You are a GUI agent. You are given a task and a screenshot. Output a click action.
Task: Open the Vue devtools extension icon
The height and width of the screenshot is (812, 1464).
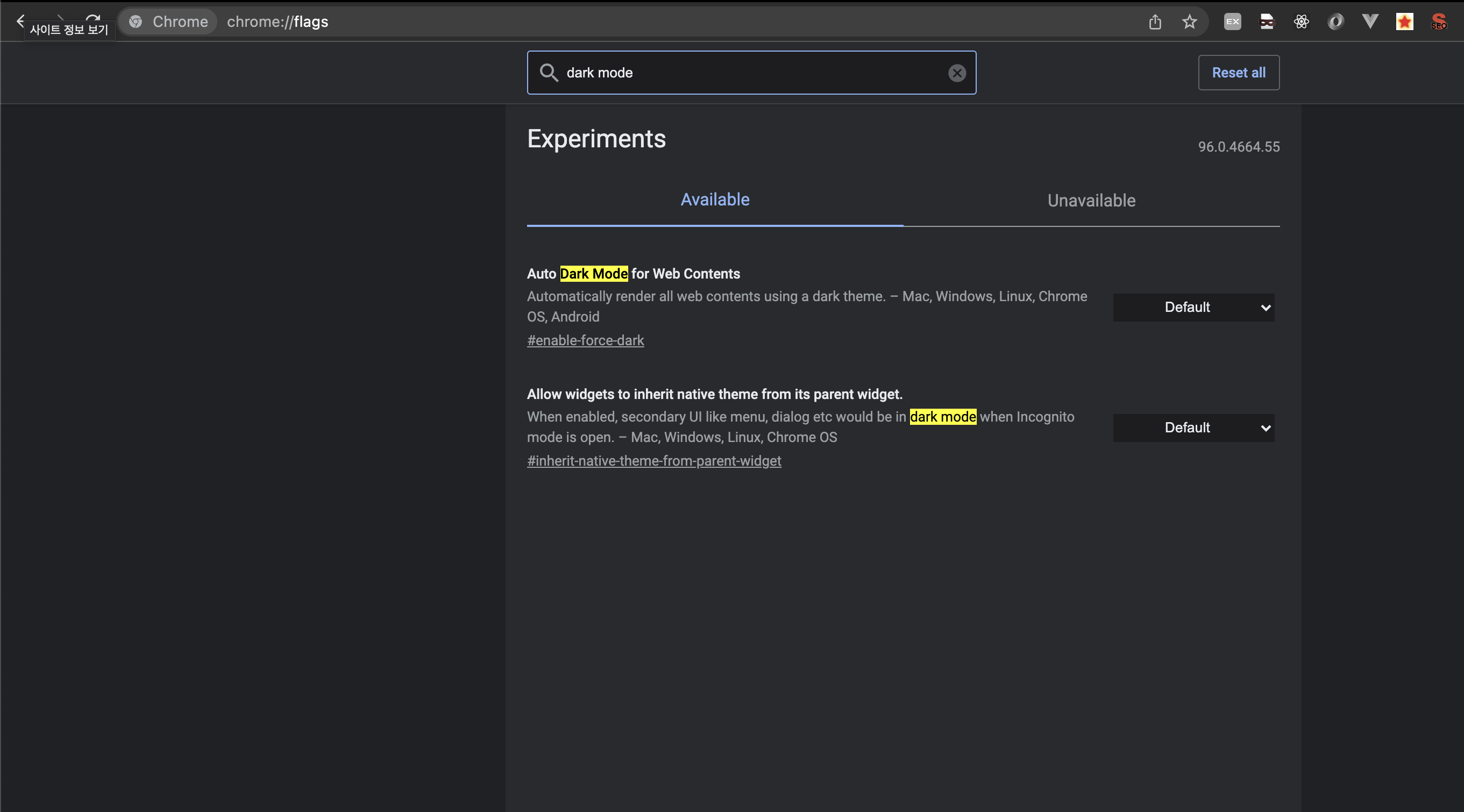click(1370, 22)
